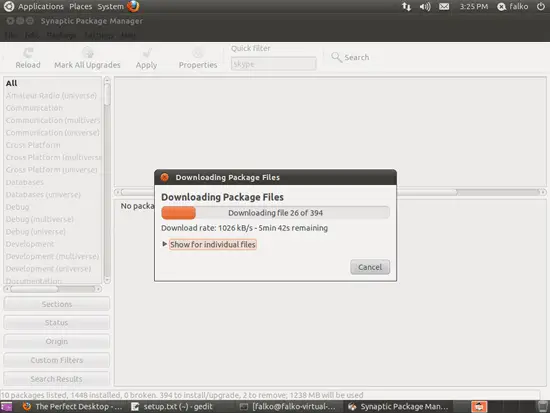The height and width of the screenshot is (413, 550).
Task: Switch to Synaptic Package Manager taskbar entry
Action: 398,407
